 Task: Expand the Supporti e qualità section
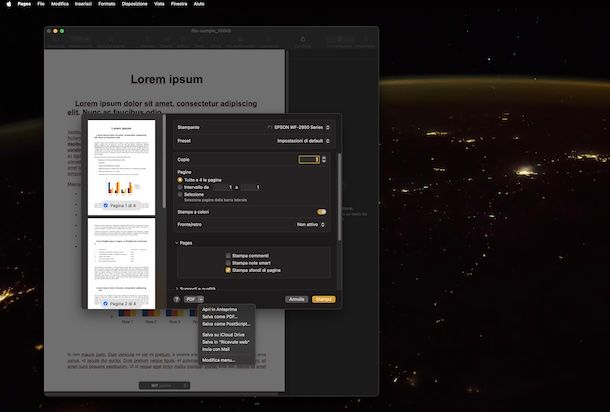(x=177, y=289)
